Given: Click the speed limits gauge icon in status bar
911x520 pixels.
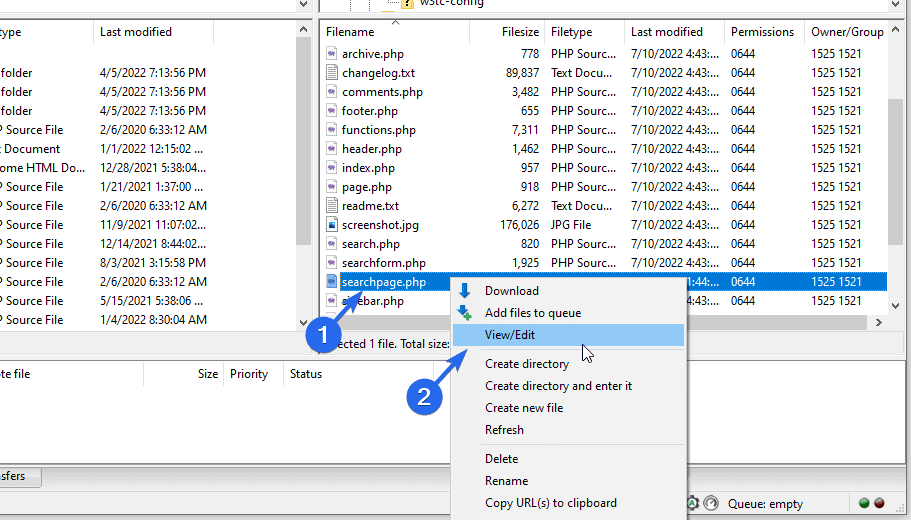Looking at the screenshot, I should tap(711, 503).
